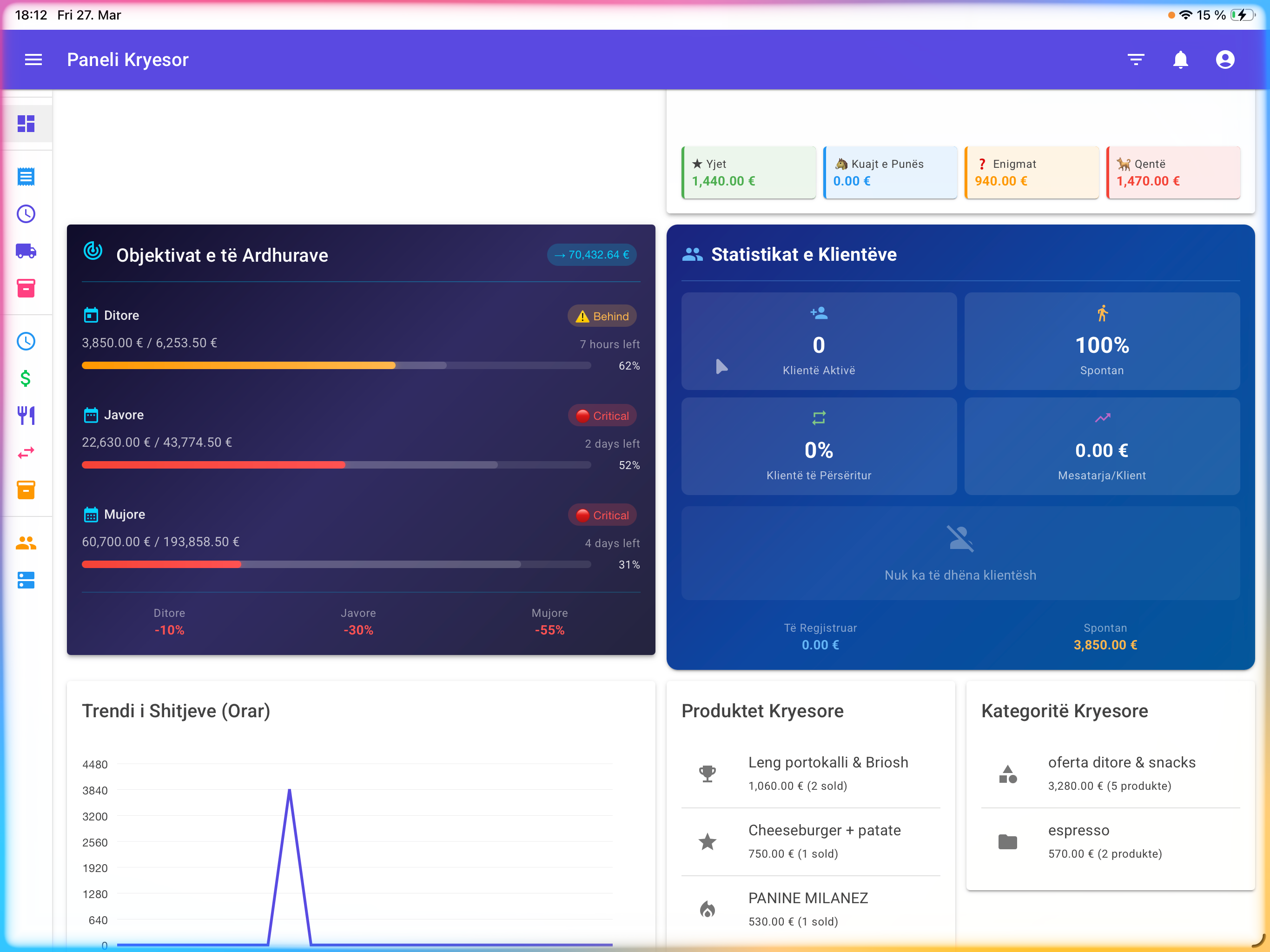The height and width of the screenshot is (952, 1270).
Task: Click the Ditore 62% progress bar
Action: 337,365
